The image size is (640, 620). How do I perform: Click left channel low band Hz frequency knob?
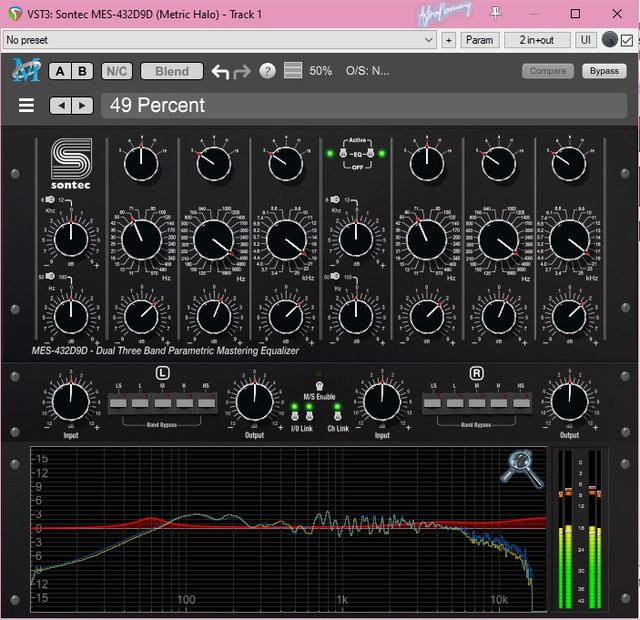pos(142,240)
